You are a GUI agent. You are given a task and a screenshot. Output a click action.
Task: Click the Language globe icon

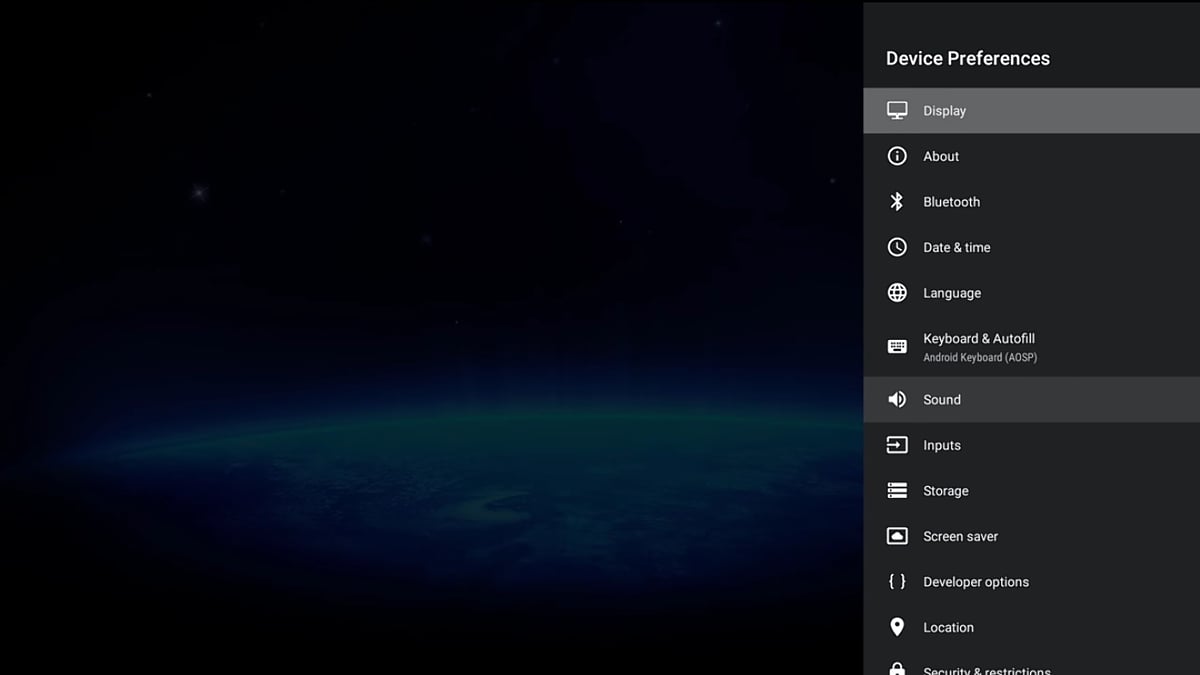coord(897,293)
